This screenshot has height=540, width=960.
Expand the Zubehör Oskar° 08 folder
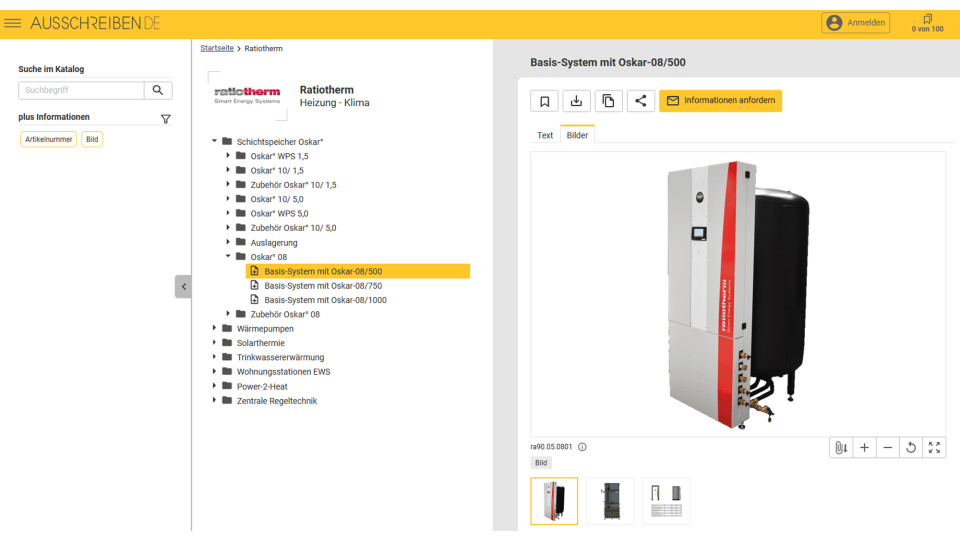228,314
